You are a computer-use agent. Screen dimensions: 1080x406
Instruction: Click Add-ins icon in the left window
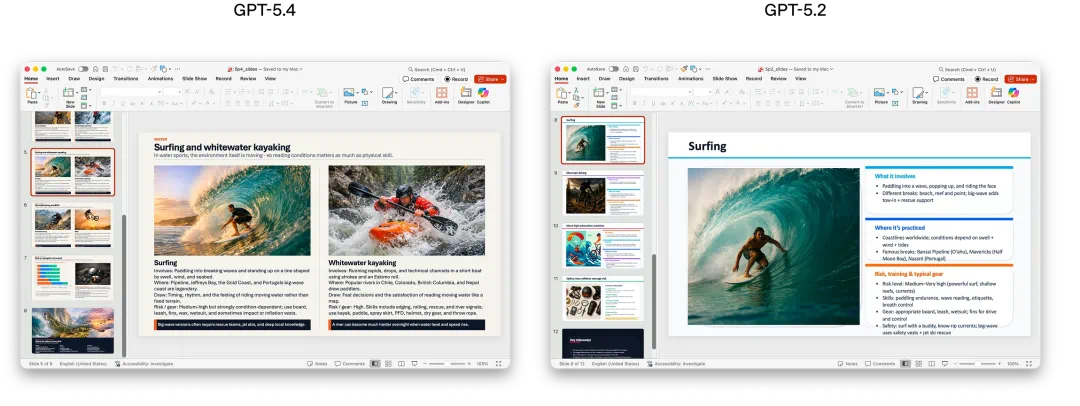[x=442, y=95]
